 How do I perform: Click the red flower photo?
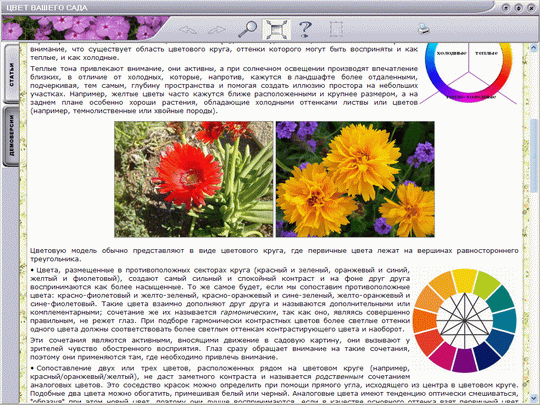194,179
